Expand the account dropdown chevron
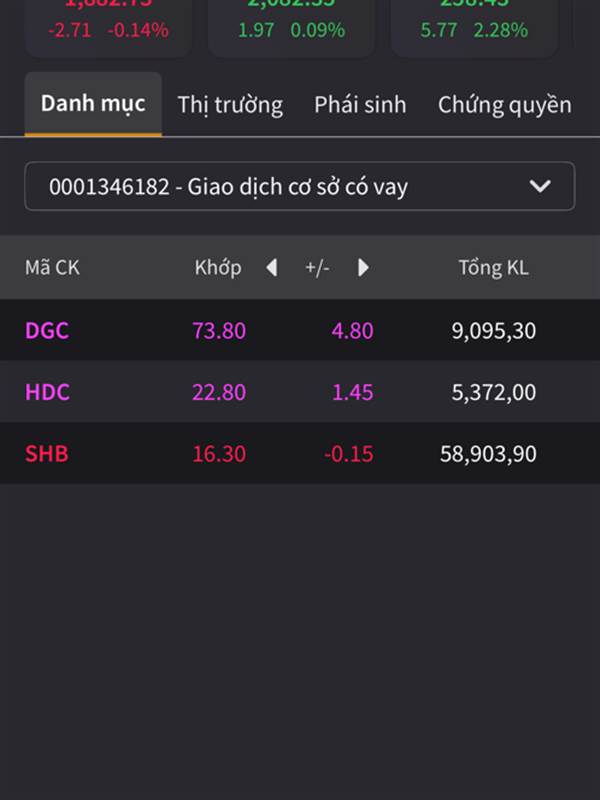The height and width of the screenshot is (800, 600). click(540, 186)
